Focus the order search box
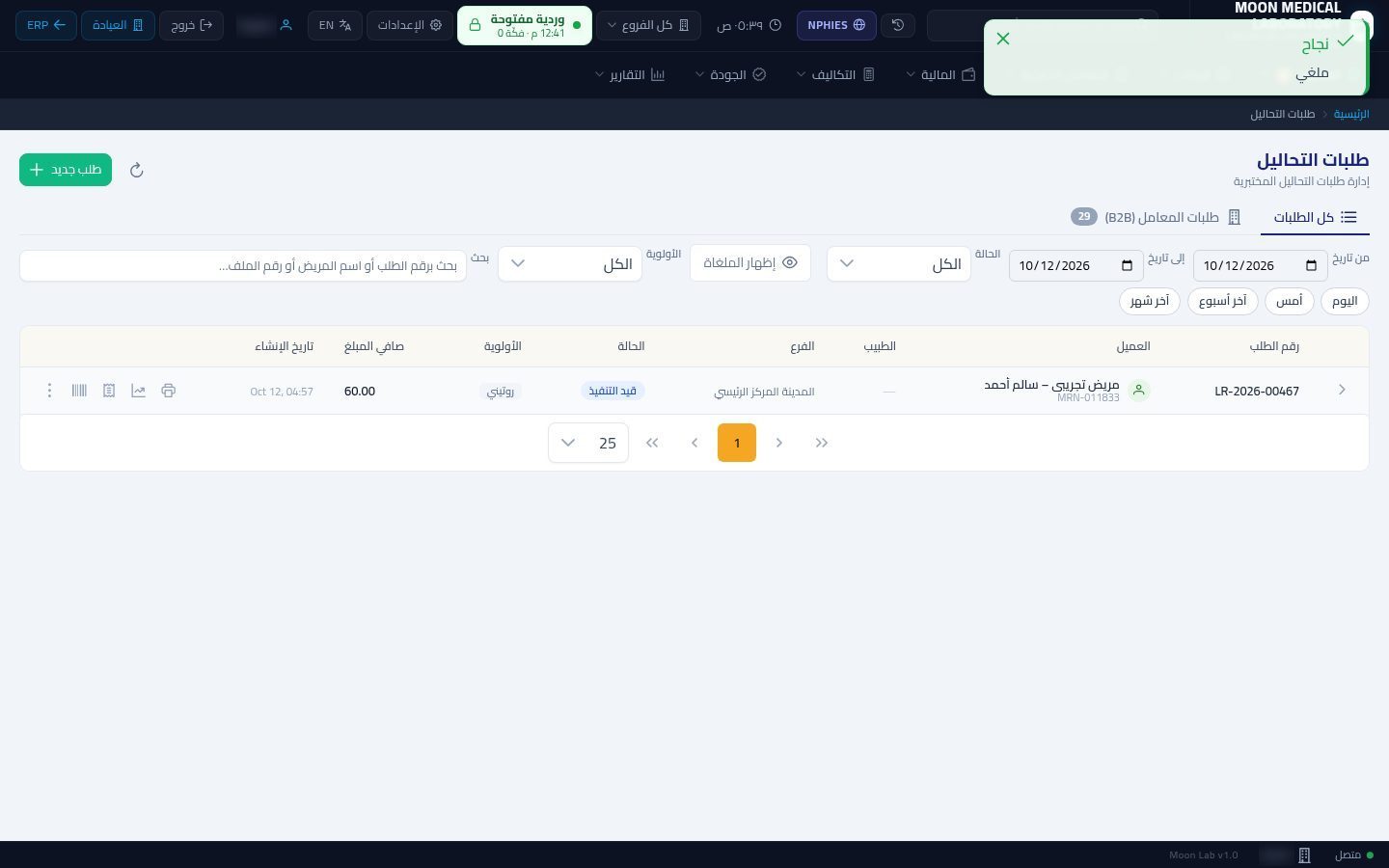This screenshot has height=868, width=1389. tap(243, 265)
